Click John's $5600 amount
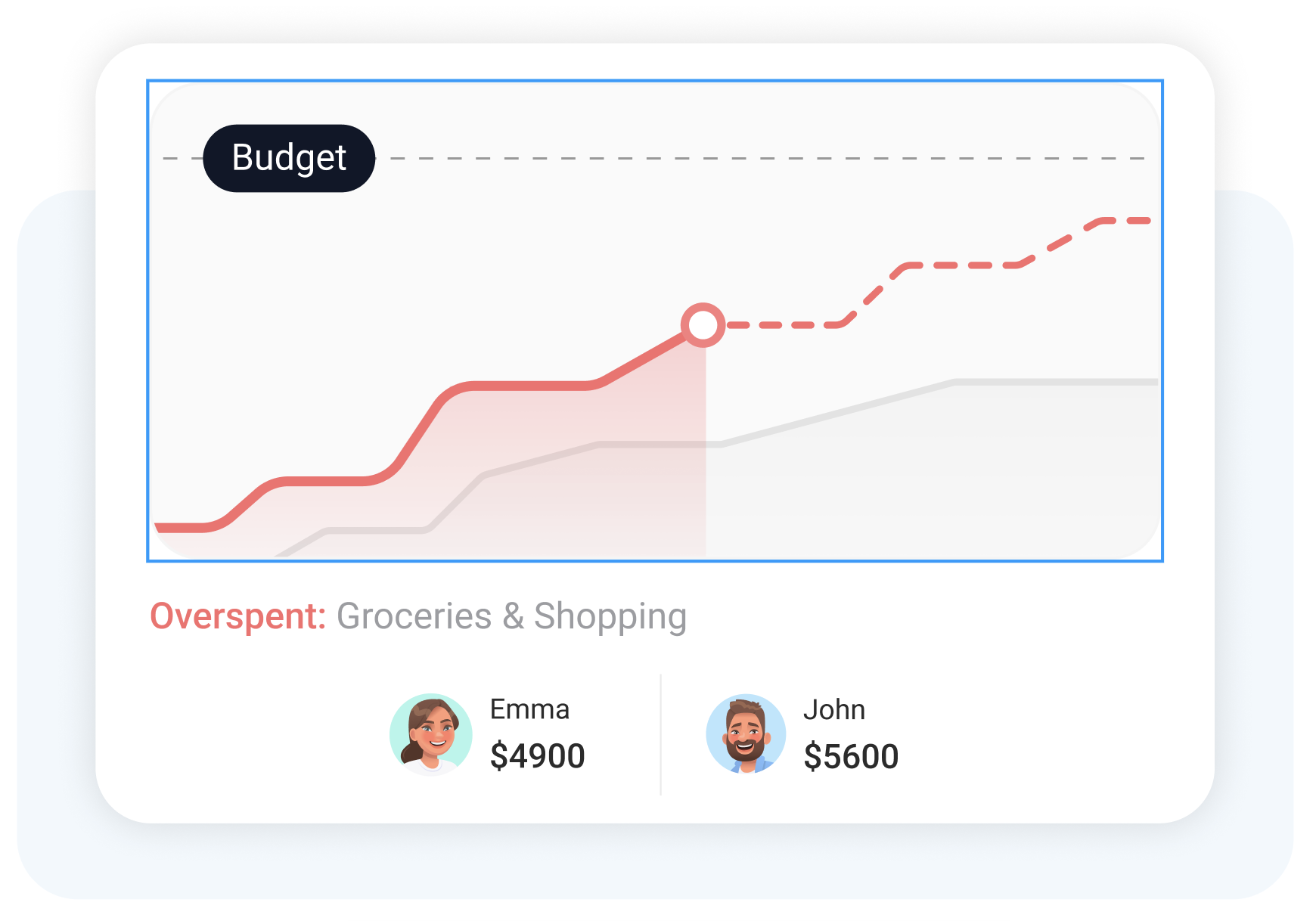 pos(851,756)
